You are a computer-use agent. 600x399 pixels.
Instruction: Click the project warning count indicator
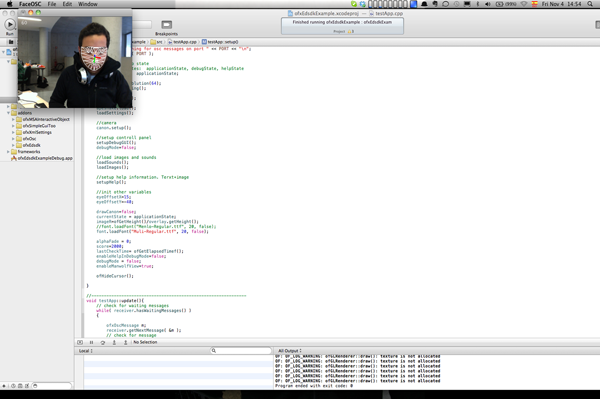tap(351, 31)
